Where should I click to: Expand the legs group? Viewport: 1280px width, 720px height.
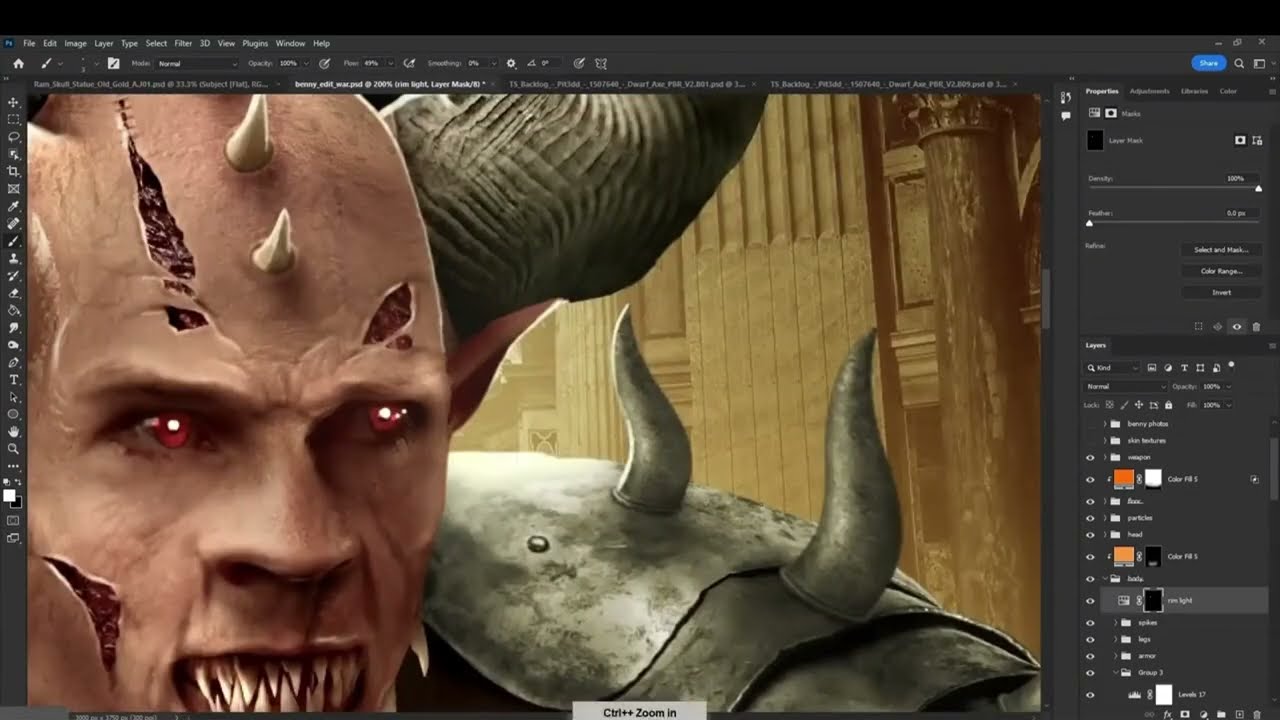1116,639
